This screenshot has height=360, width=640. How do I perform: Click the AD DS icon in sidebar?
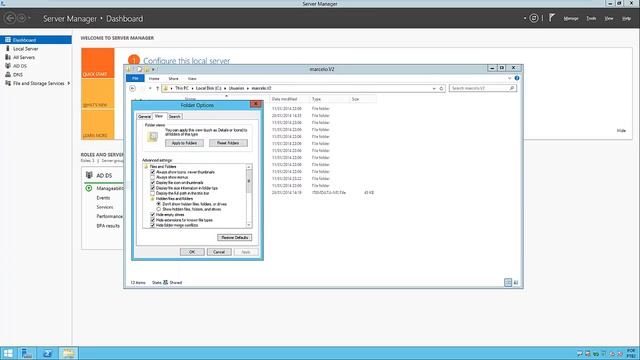click(x=8, y=66)
